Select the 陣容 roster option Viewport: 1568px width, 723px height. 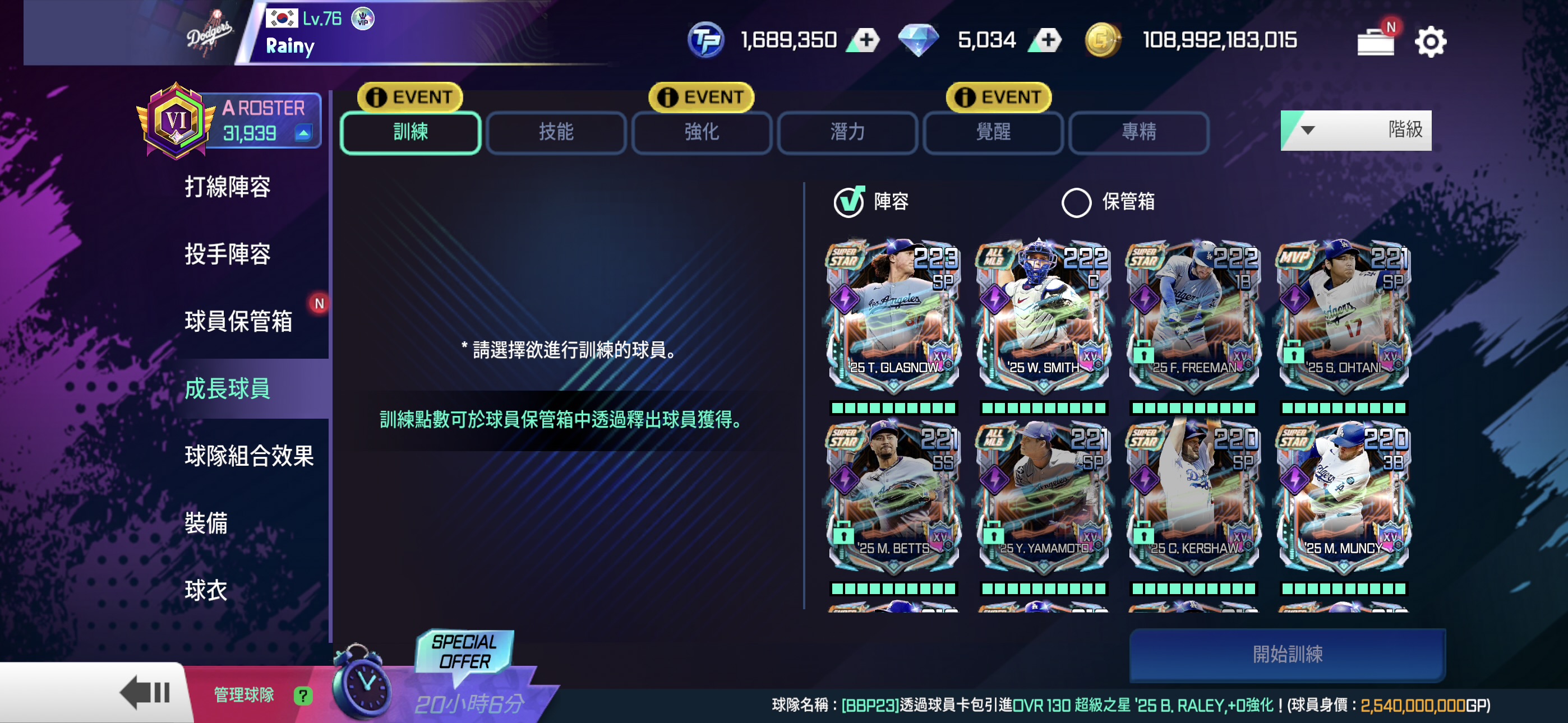[x=871, y=201]
